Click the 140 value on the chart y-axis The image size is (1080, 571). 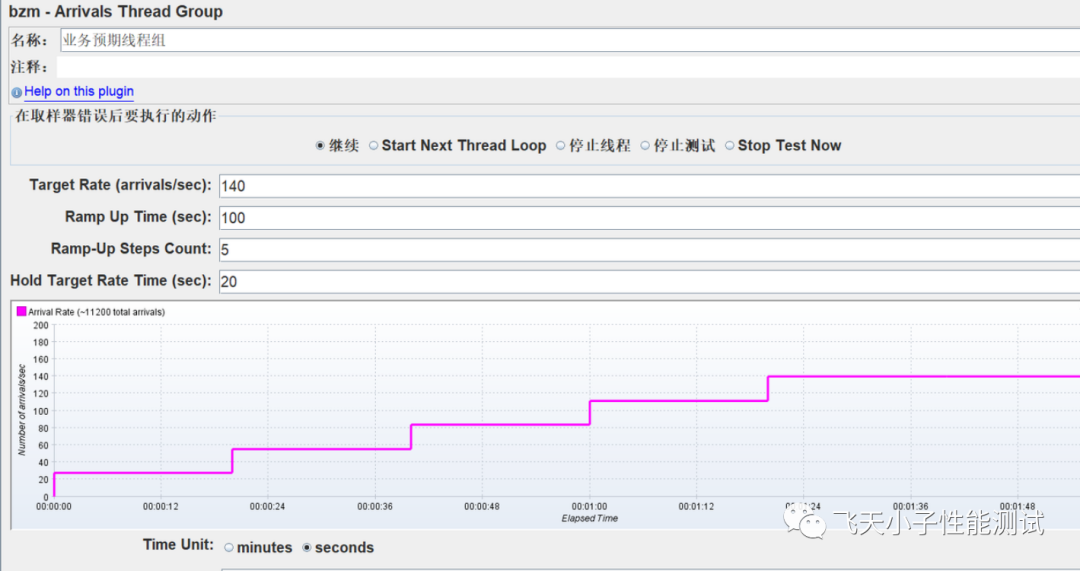pos(41,377)
